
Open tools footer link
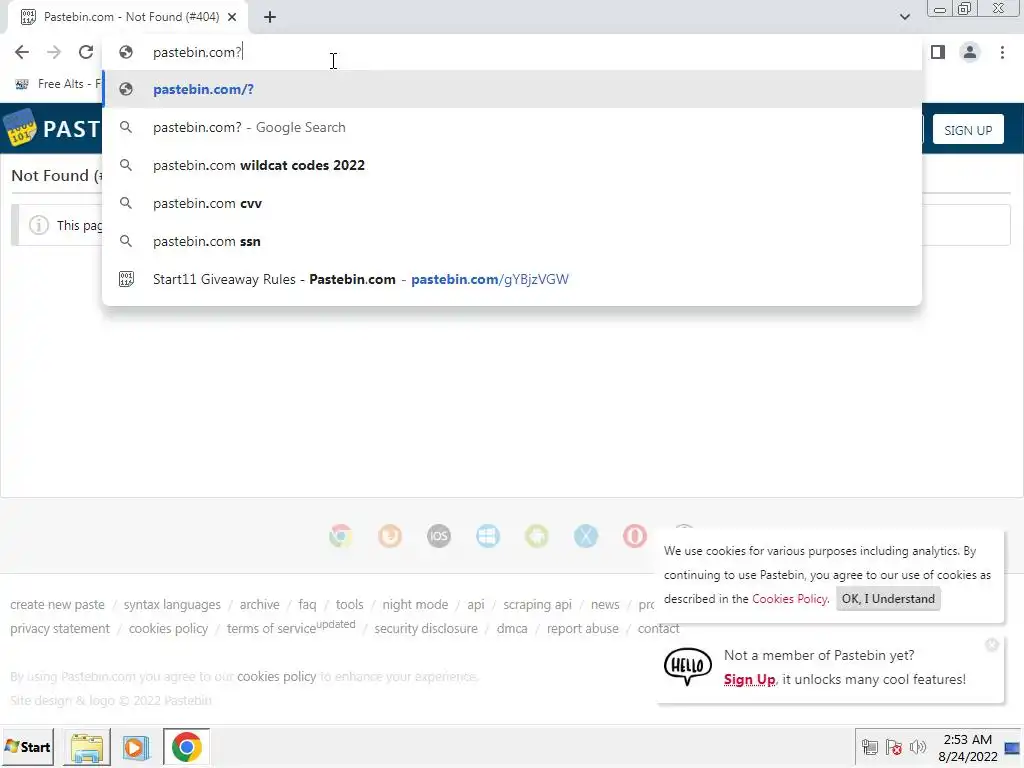click(x=349, y=605)
